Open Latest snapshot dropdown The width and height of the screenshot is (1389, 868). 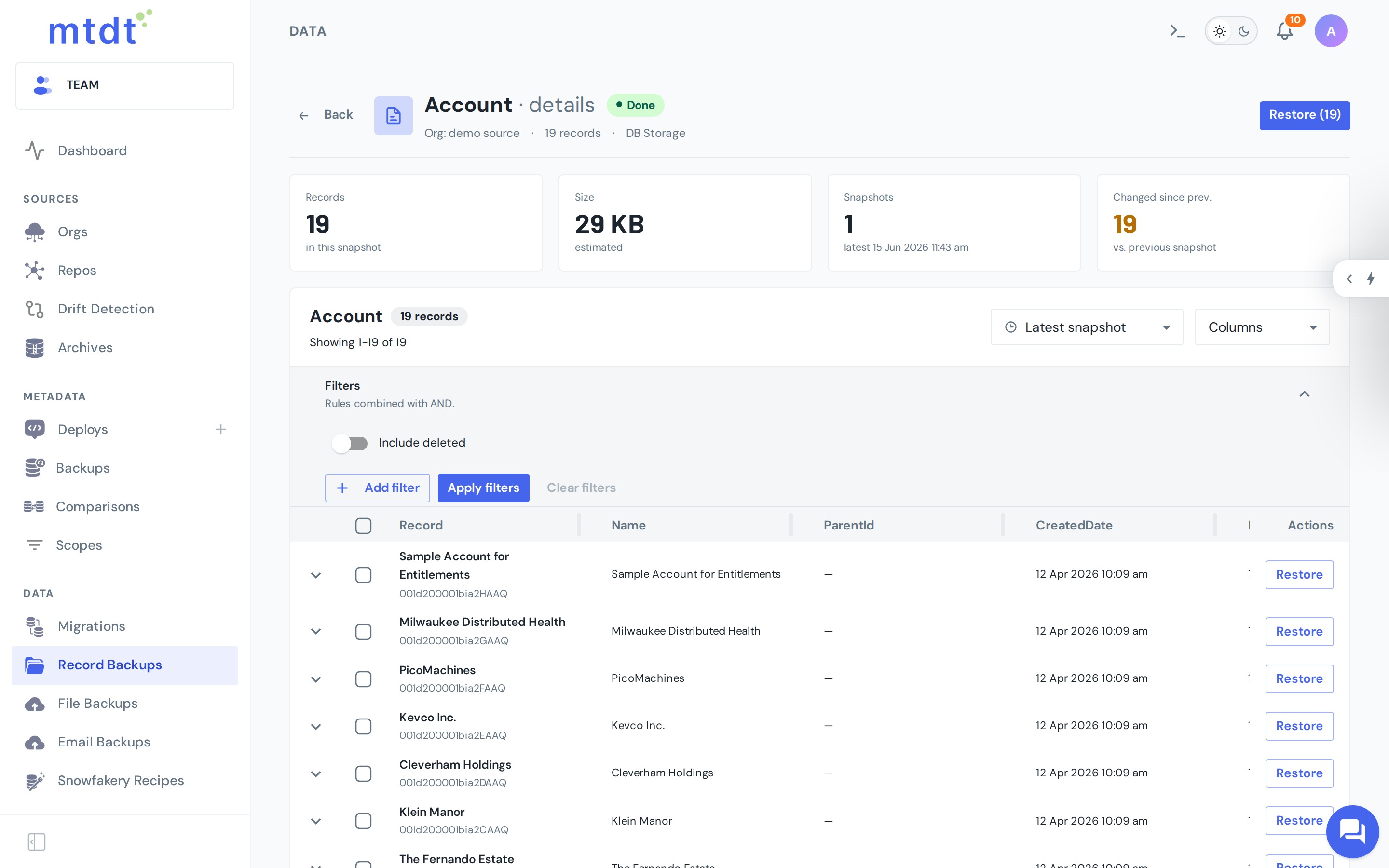[x=1087, y=327]
